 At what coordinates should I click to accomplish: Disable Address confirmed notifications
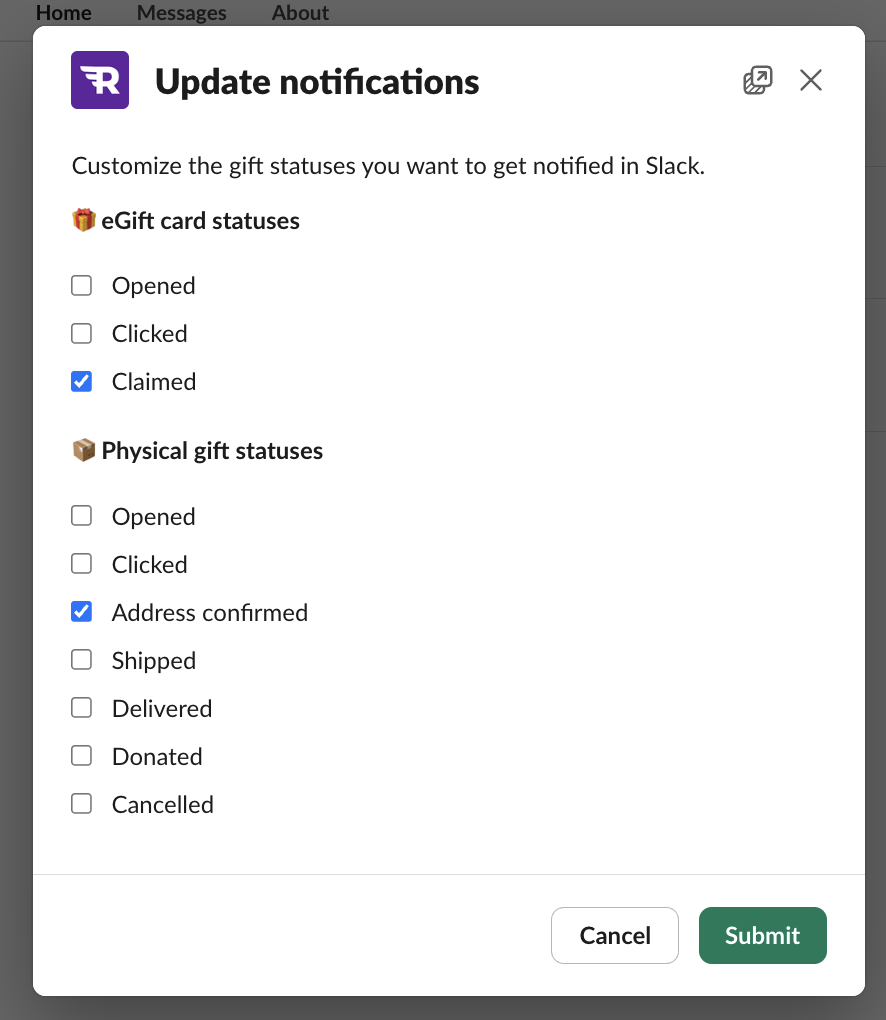(x=81, y=611)
